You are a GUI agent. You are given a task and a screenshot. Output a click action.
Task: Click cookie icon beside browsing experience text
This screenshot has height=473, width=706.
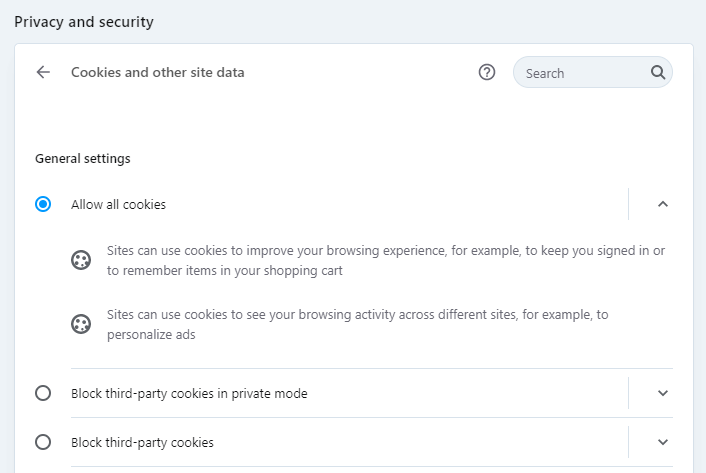point(80,260)
